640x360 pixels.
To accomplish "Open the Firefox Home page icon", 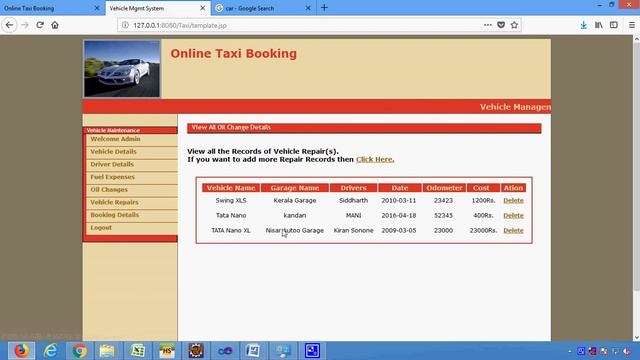I will [x=55, y=25].
